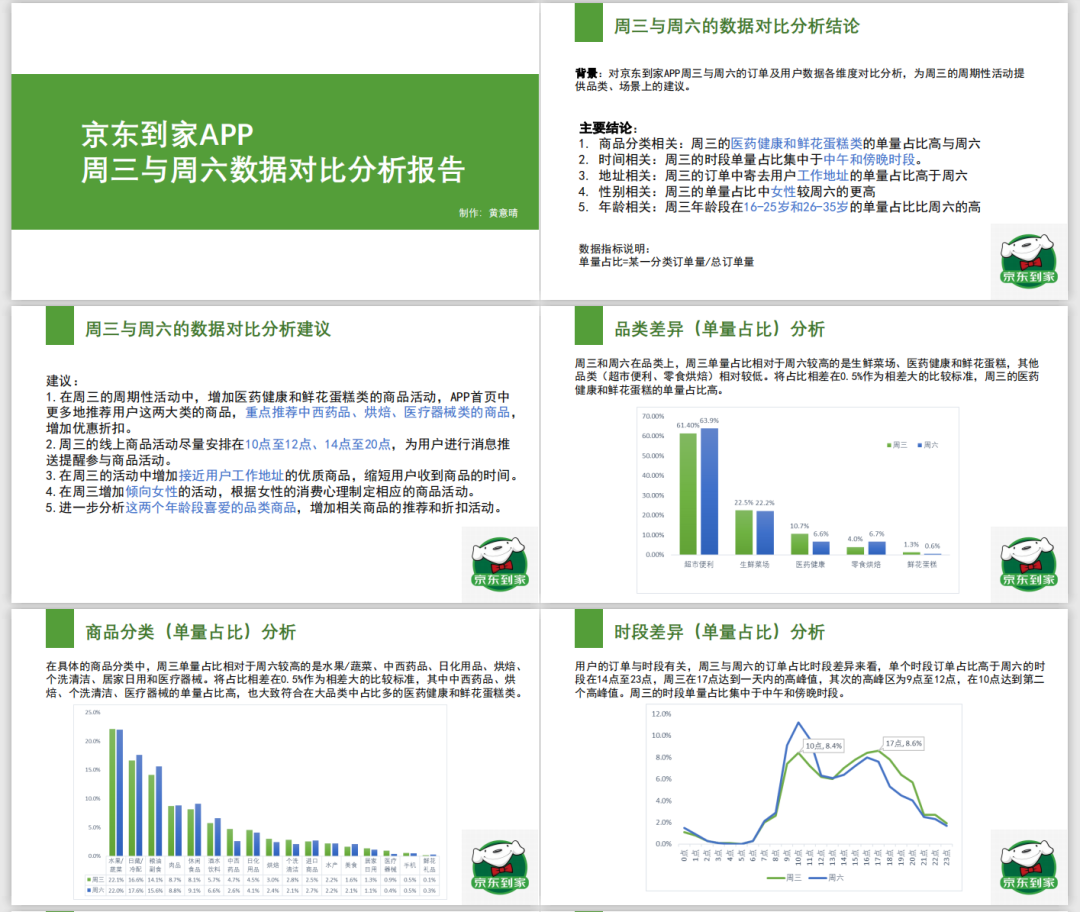Click the JD Daojia logo on the 品类差异 slide

click(1028, 563)
